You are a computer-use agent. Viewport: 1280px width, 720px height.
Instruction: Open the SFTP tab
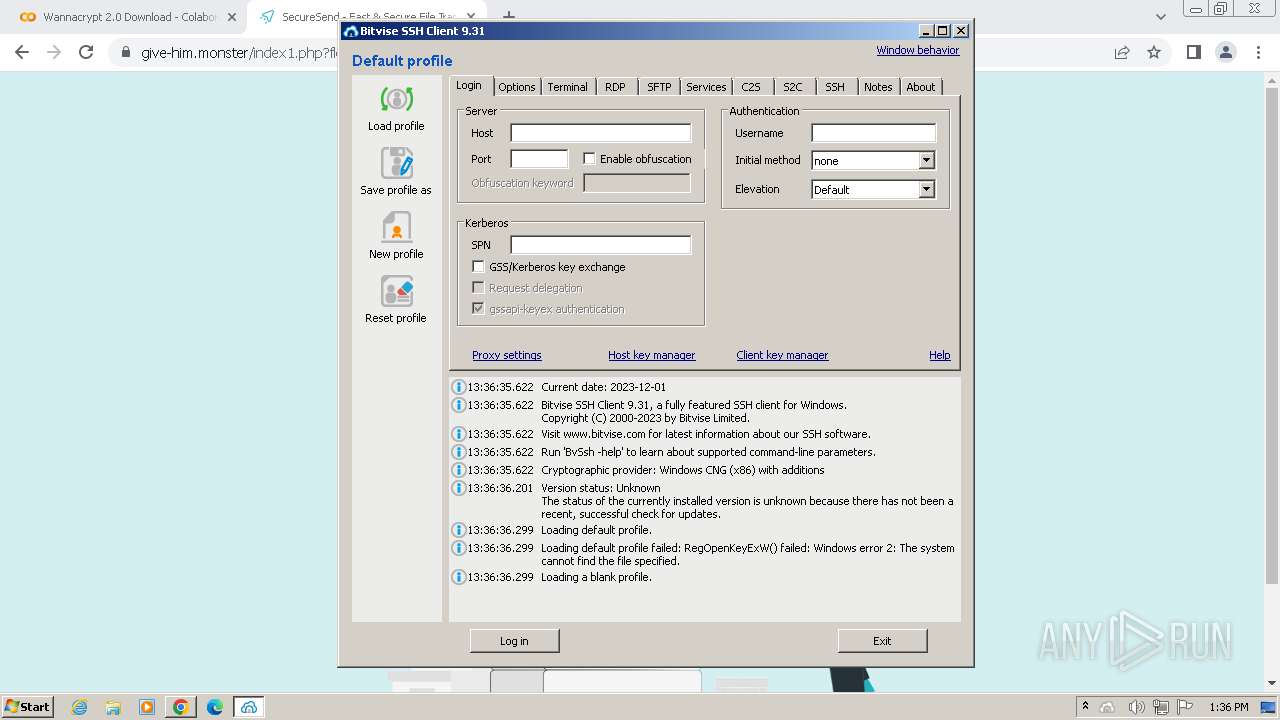pyautogui.click(x=659, y=87)
